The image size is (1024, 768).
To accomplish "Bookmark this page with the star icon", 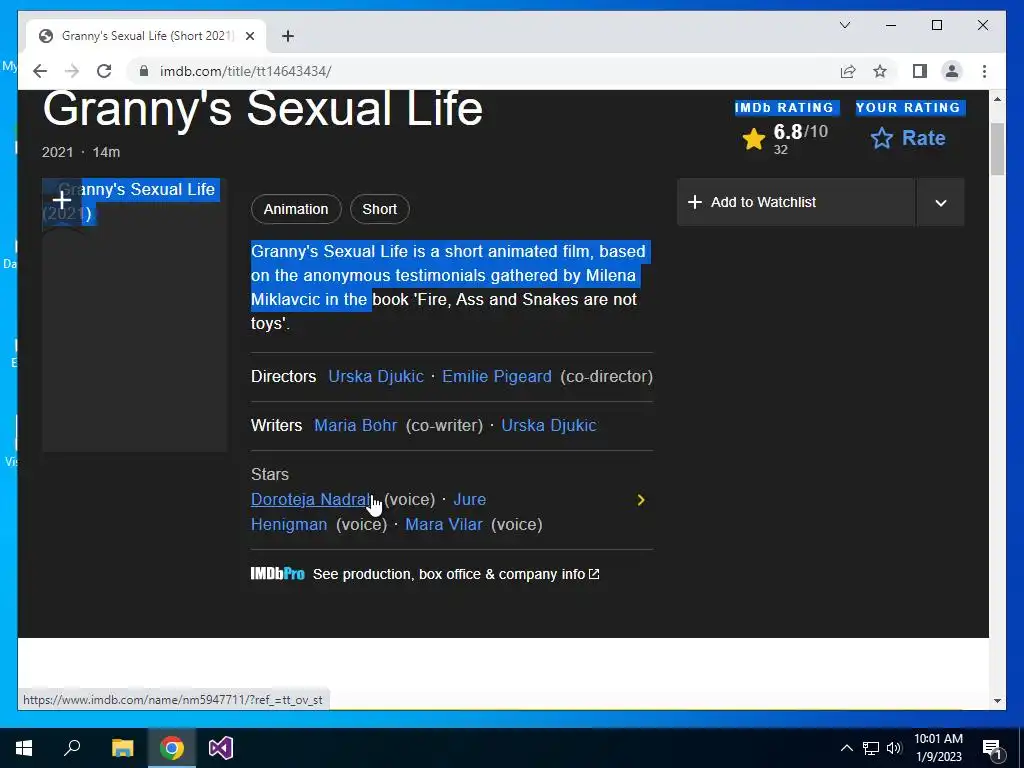I will click(880, 71).
